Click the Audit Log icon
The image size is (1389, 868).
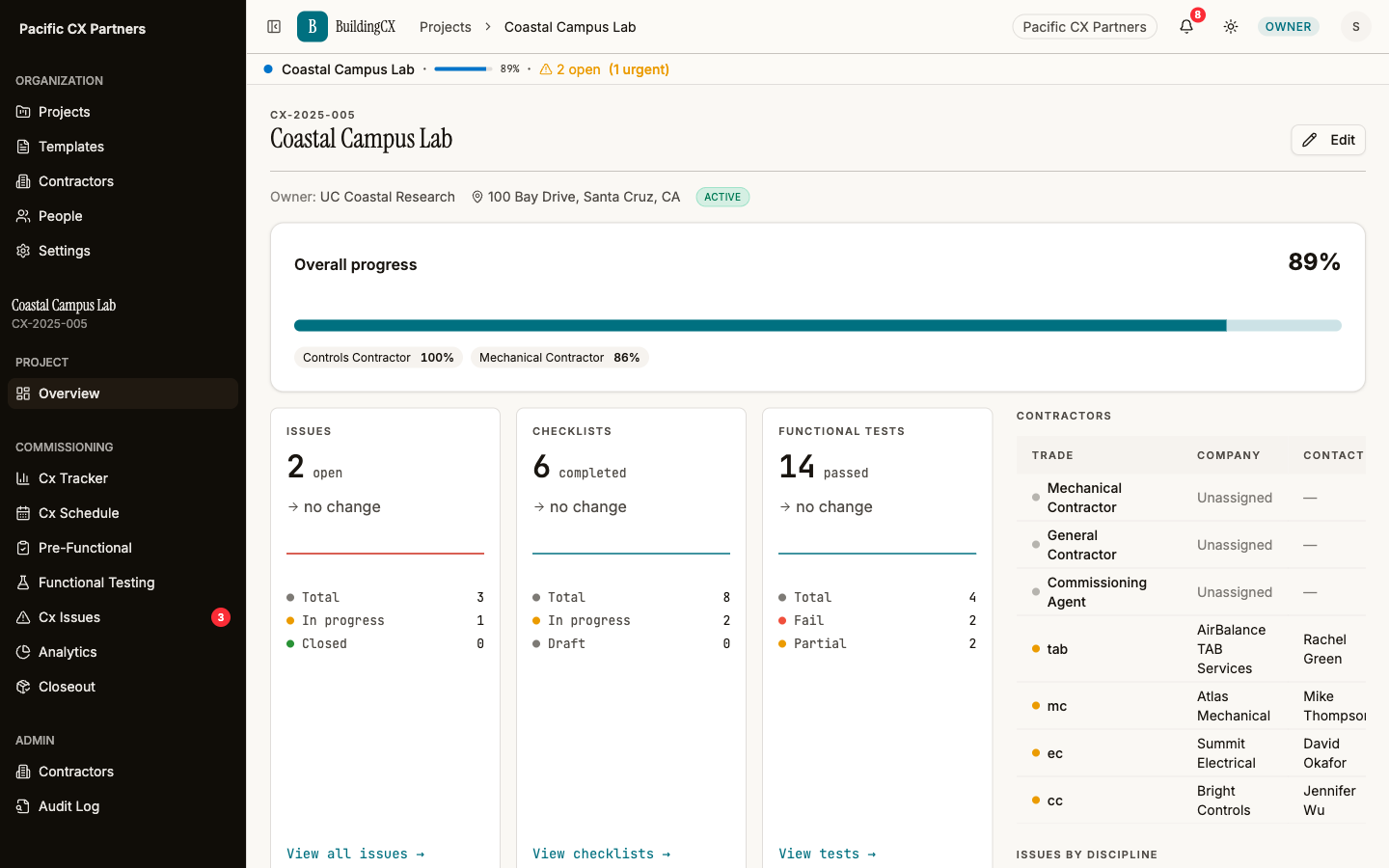point(23,806)
